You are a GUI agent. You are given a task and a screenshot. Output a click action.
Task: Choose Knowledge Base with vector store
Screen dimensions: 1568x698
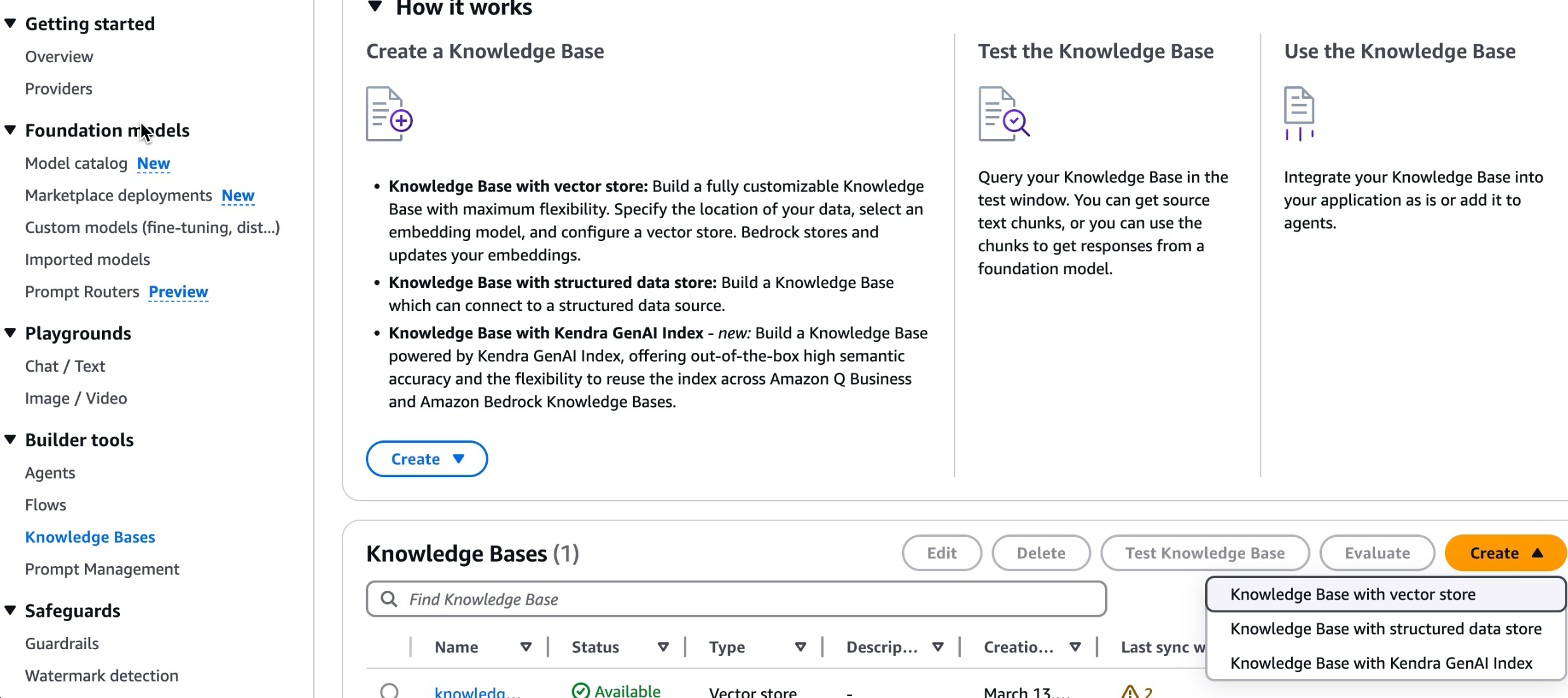tap(1352, 595)
